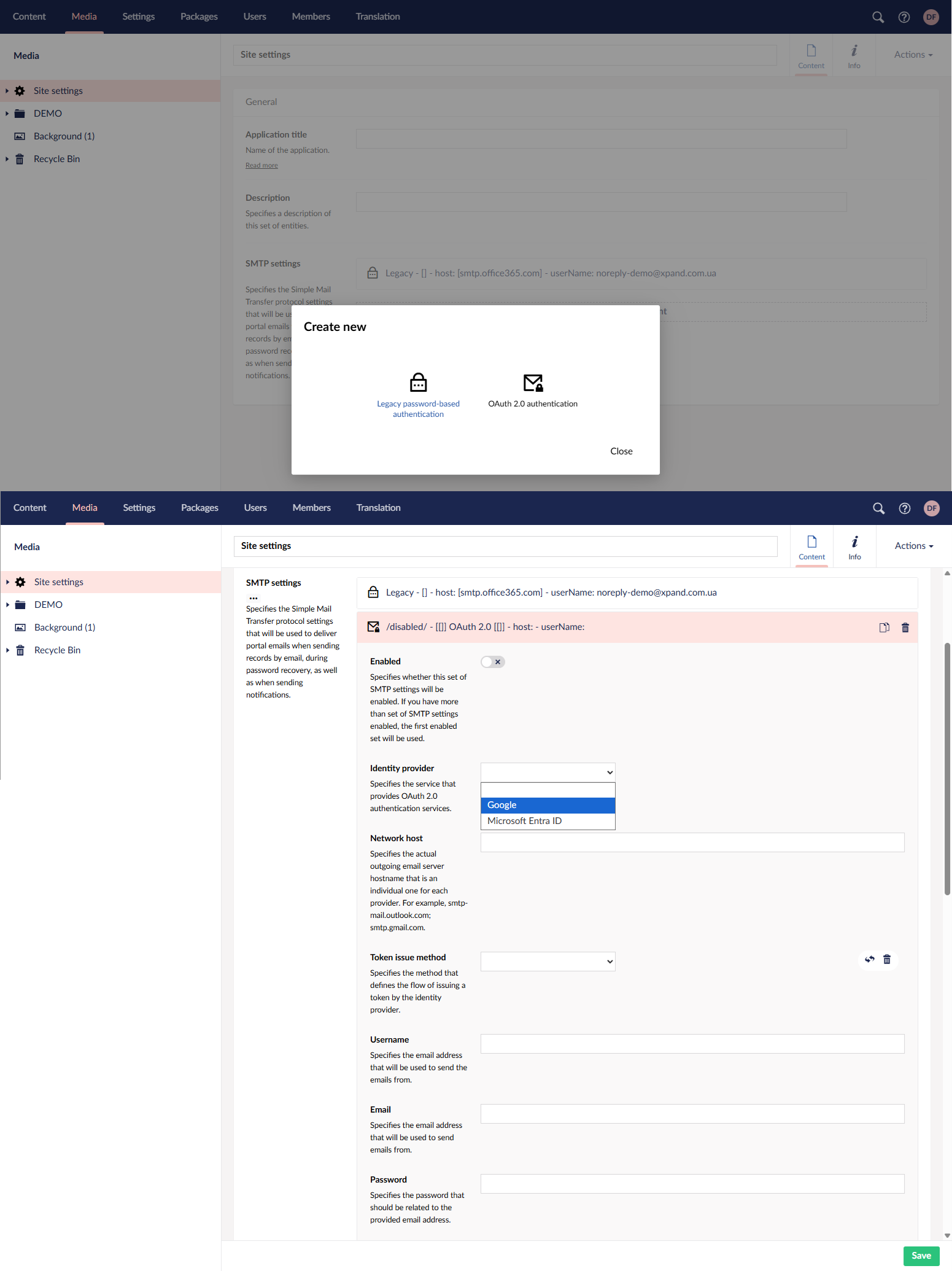Click the envelope icon on the /disabled/ OAuth row
The width and height of the screenshot is (952, 1271).
(x=373, y=627)
